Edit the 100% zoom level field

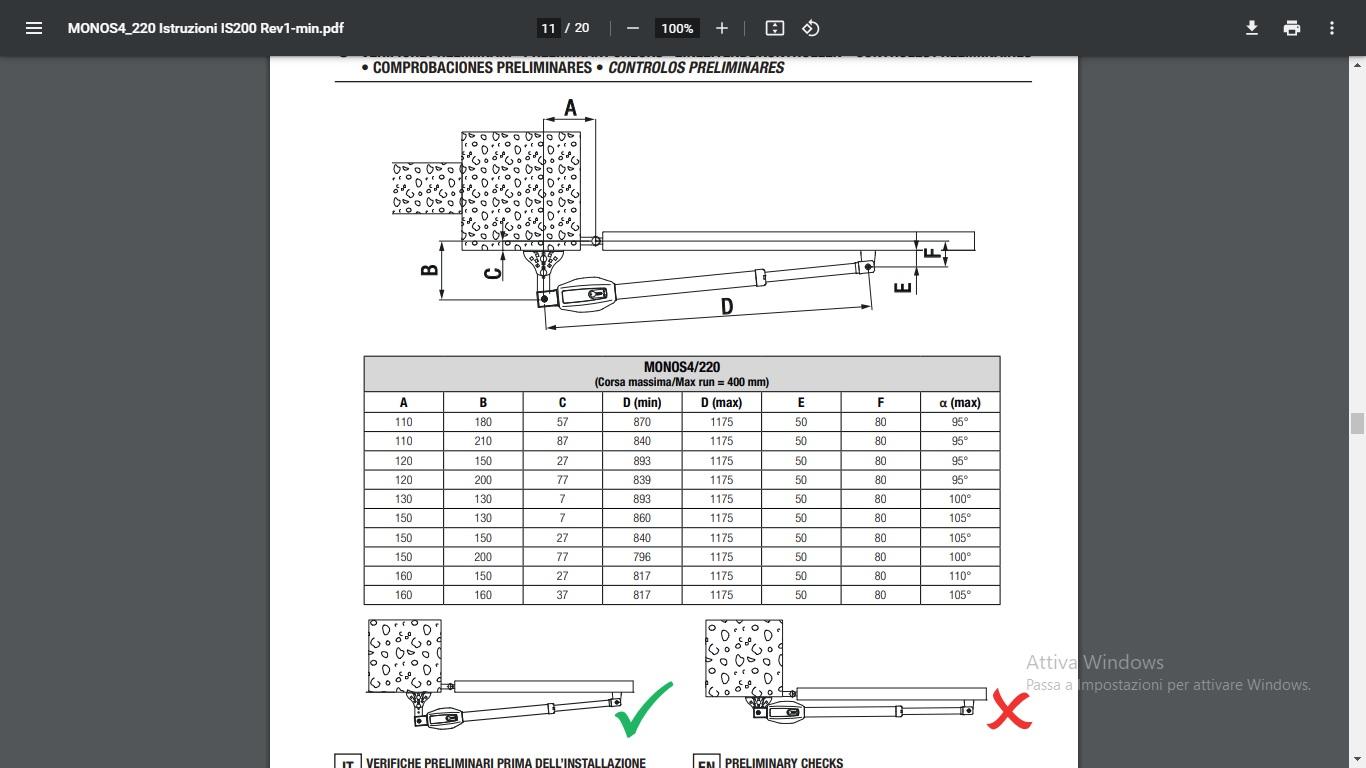click(677, 28)
